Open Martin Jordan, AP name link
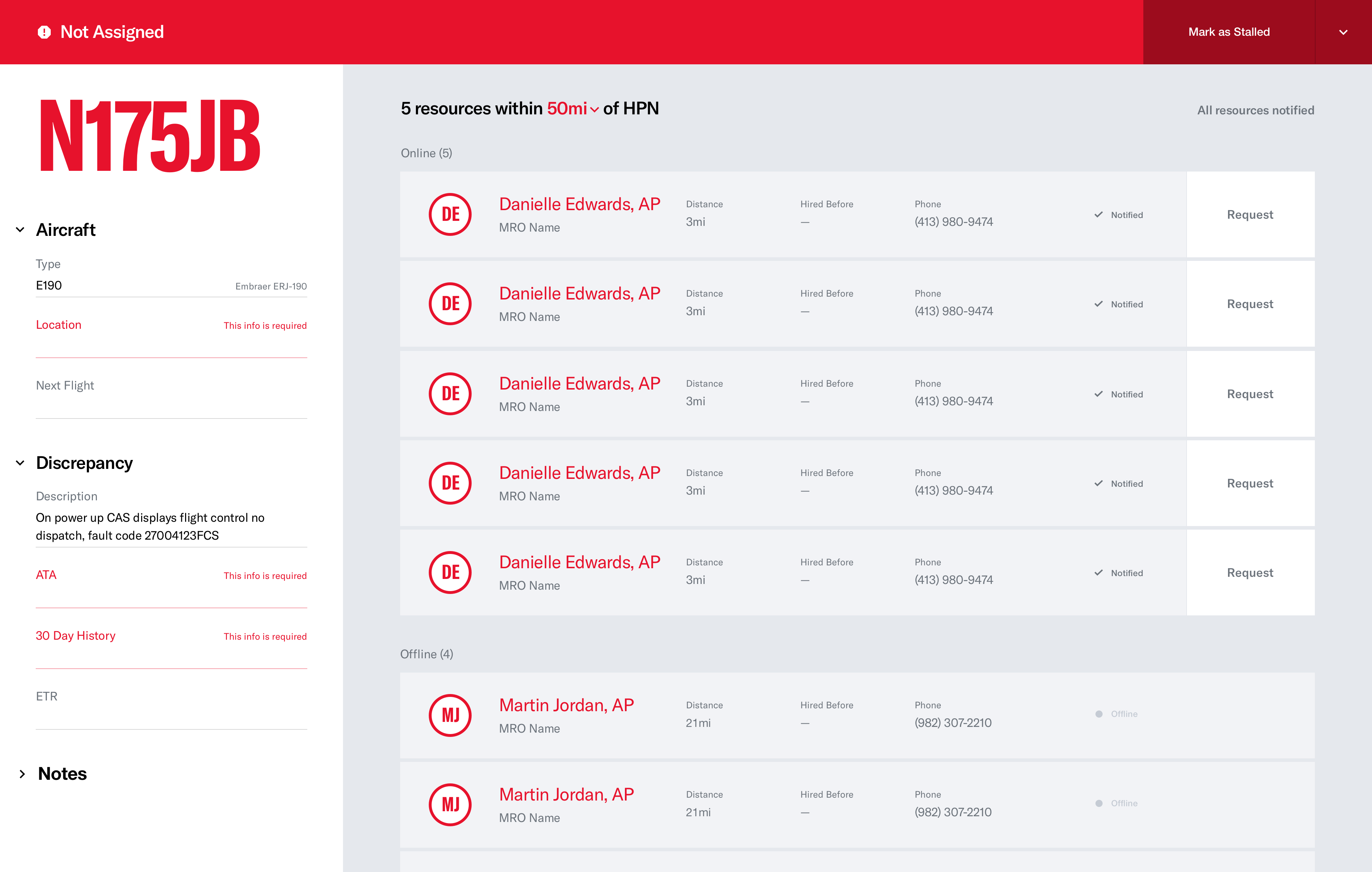 [x=566, y=705]
